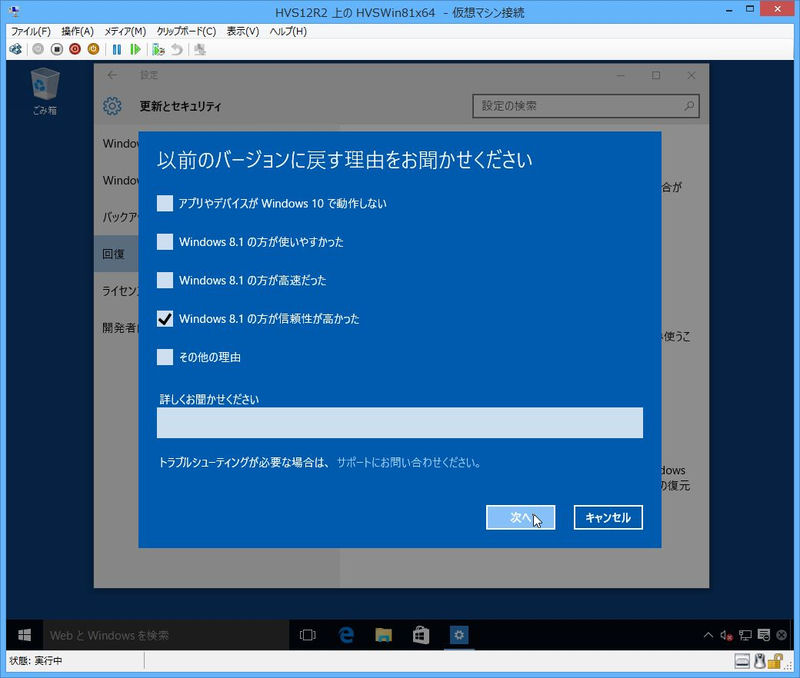Viewport: 800px width, 678px height.
Task: Click the 詳しくお聞かせください text field
Action: [x=399, y=422]
